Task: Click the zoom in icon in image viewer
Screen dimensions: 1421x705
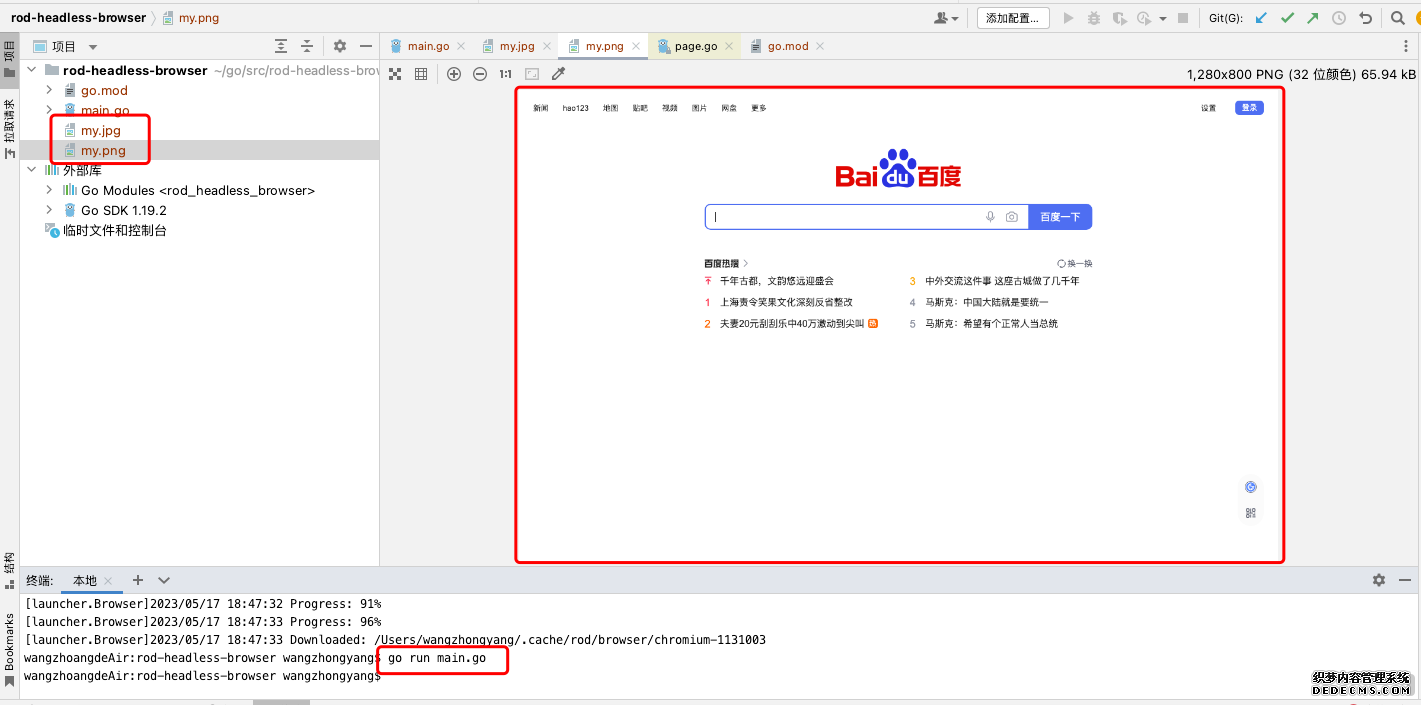Action: [454, 74]
